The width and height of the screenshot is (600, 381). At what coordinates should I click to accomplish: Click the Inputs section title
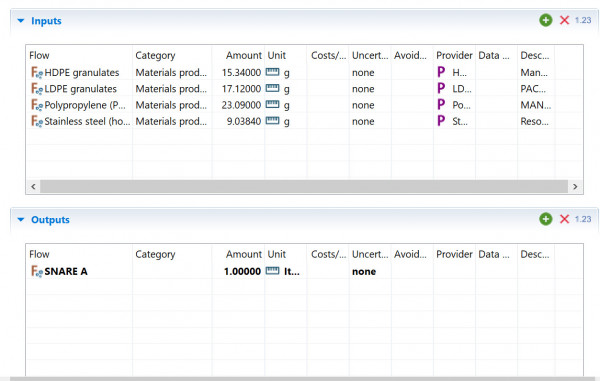(46, 21)
